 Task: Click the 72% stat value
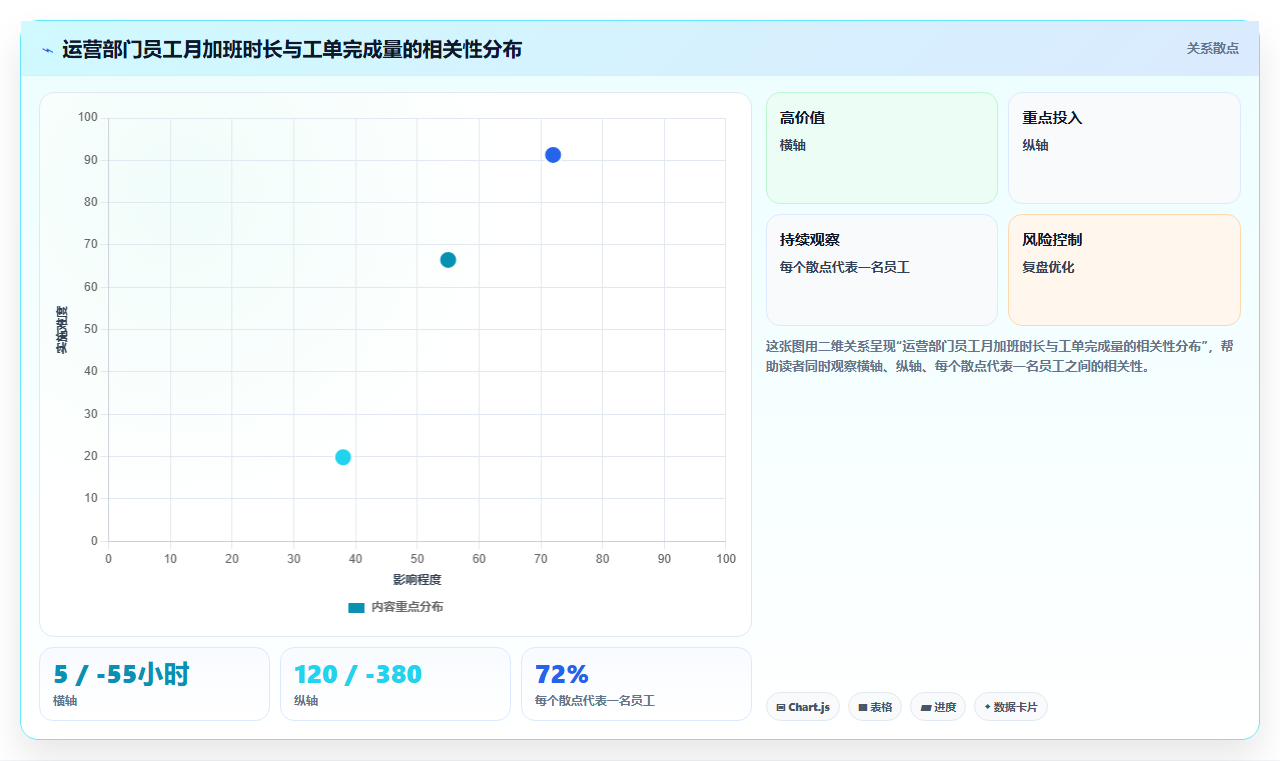[x=562, y=675]
